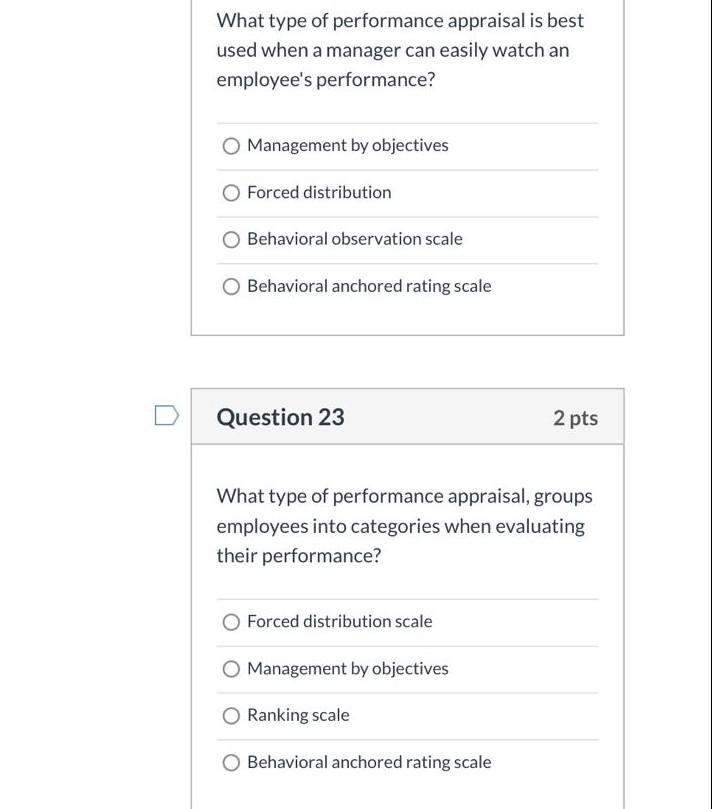Select "Behavioral observation scale" option
Screen dimensions: 712x809
231,239
